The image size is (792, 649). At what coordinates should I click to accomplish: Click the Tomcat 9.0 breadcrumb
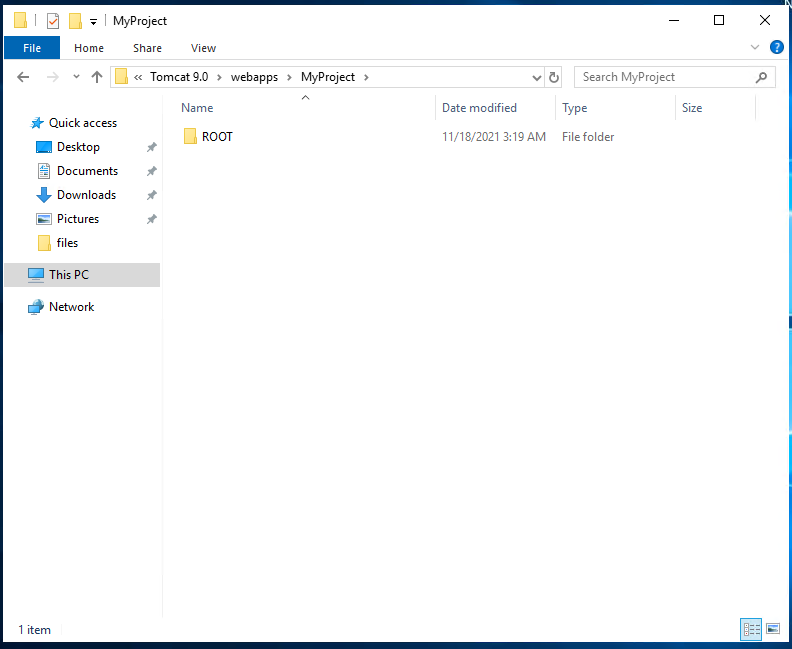pyautogui.click(x=179, y=77)
